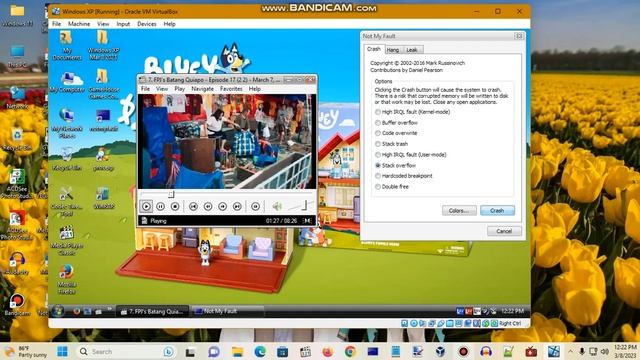Open Firefox from Windows taskbar
The height and width of the screenshot is (360, 640).
(x=327, y=351)
